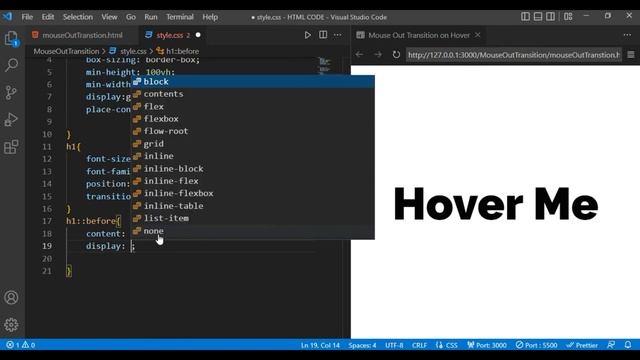Click the VS Code logo icon
640x360 pixels.
pos(7,17)
